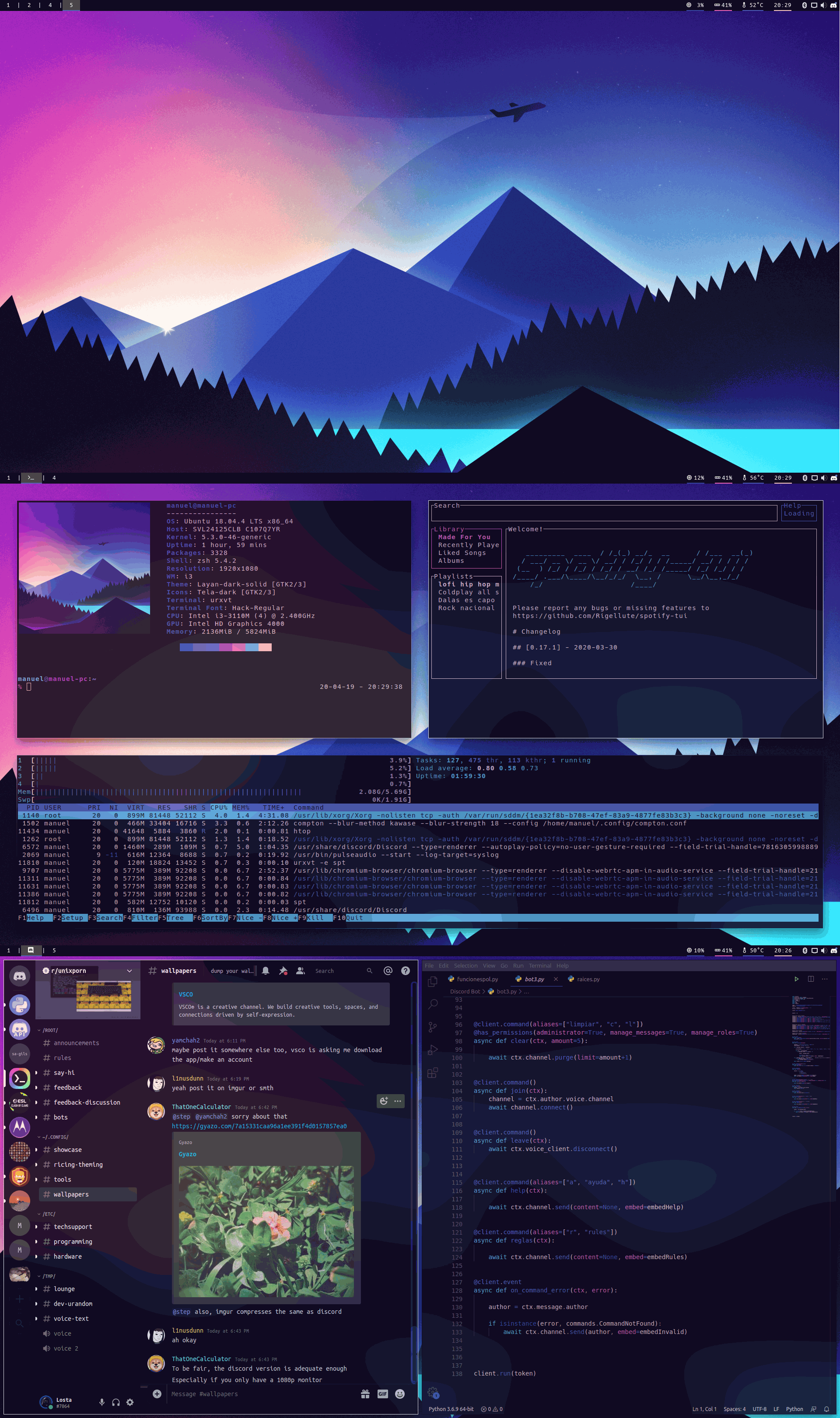Click the errors and warnings status indicator
This screenshot has width=840, height=1418.
492,1409
